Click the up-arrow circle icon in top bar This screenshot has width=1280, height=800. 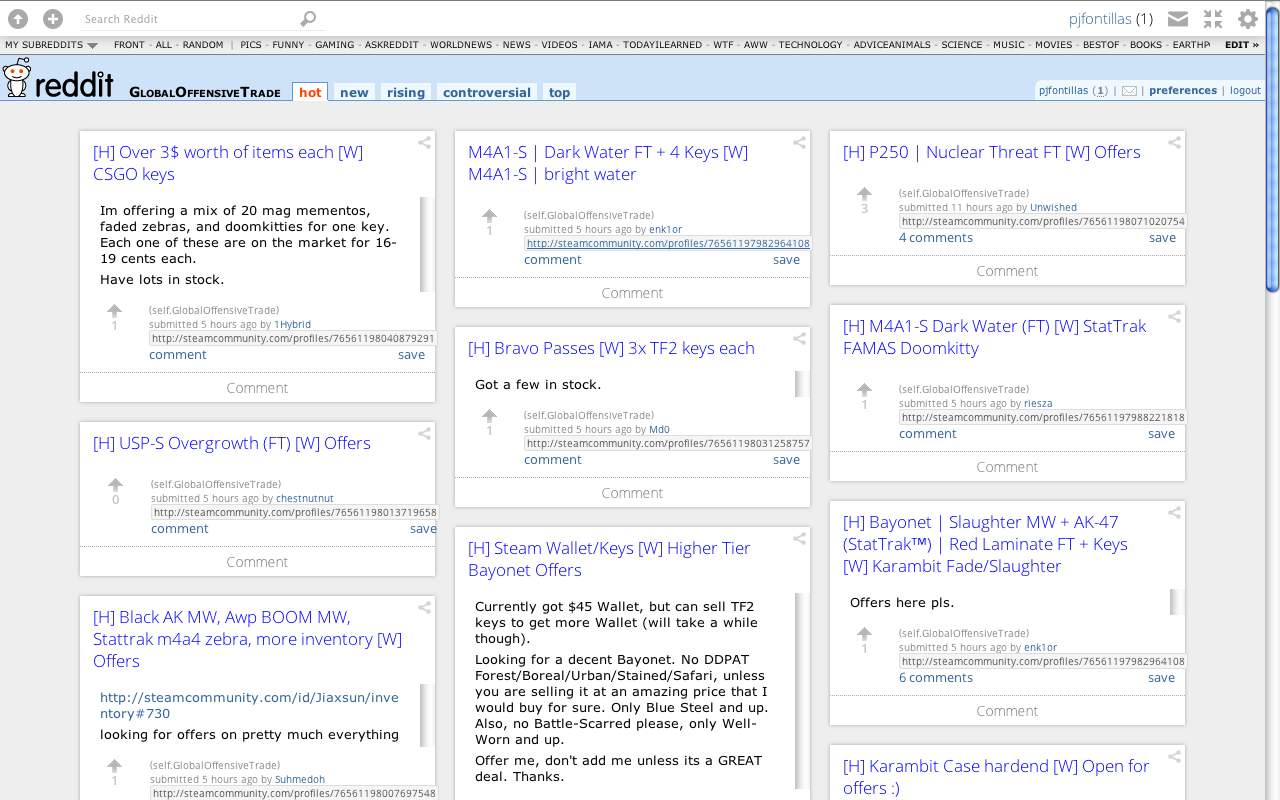18,18
